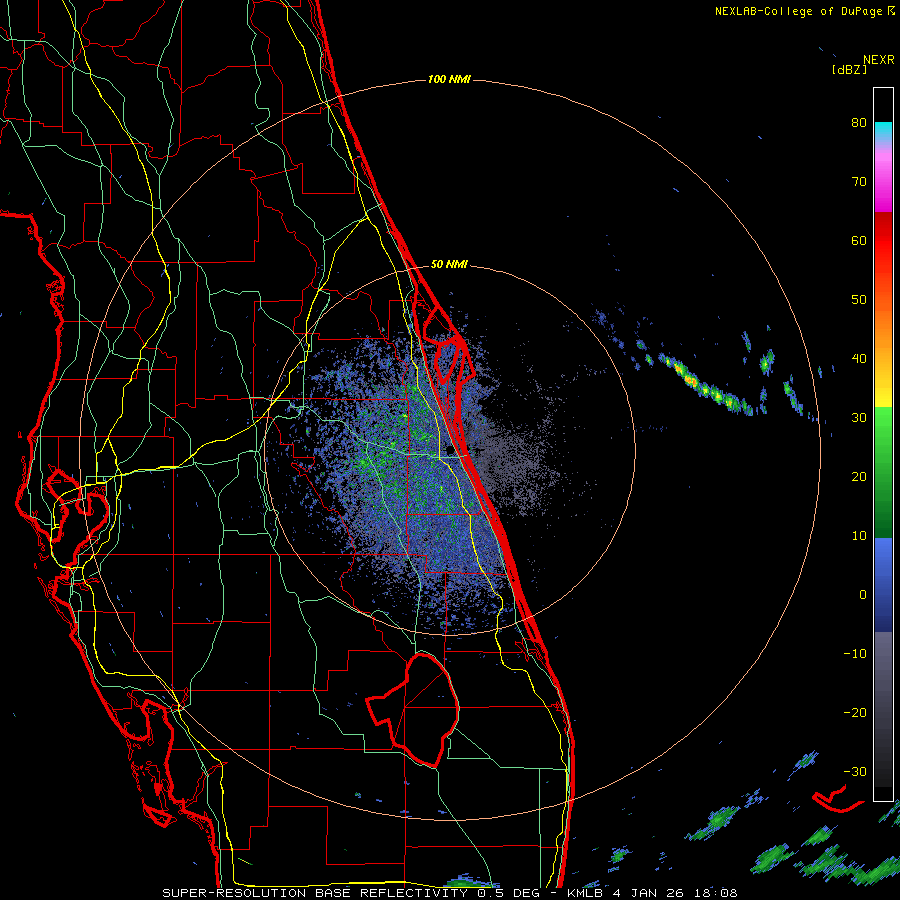The height and width of the screenshot is (900, 900).
Task: Click the 40 dBZ scale value
Action: coord(859,359)
